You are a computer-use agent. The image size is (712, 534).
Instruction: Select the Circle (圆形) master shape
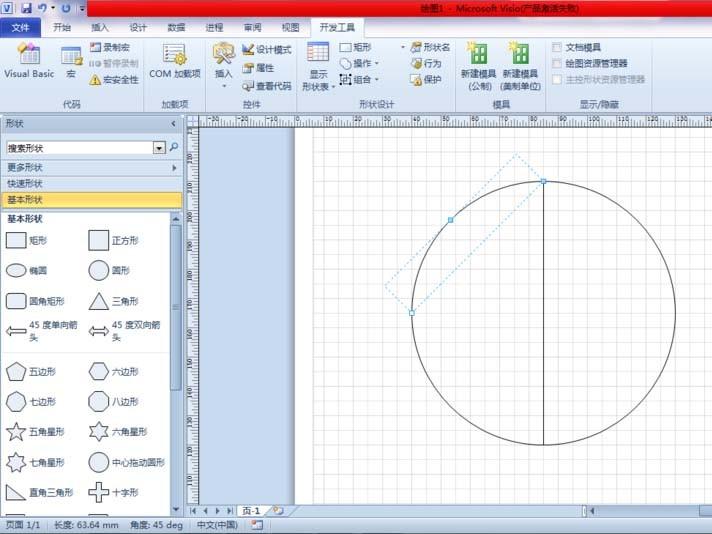(x=109, y=271)
